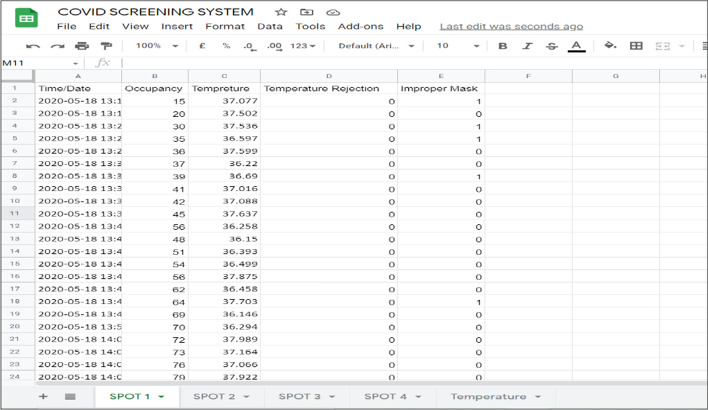Screen dimensions: 708x410
Task: Open the zoom 100% dropdown
Action: point(156,46)
